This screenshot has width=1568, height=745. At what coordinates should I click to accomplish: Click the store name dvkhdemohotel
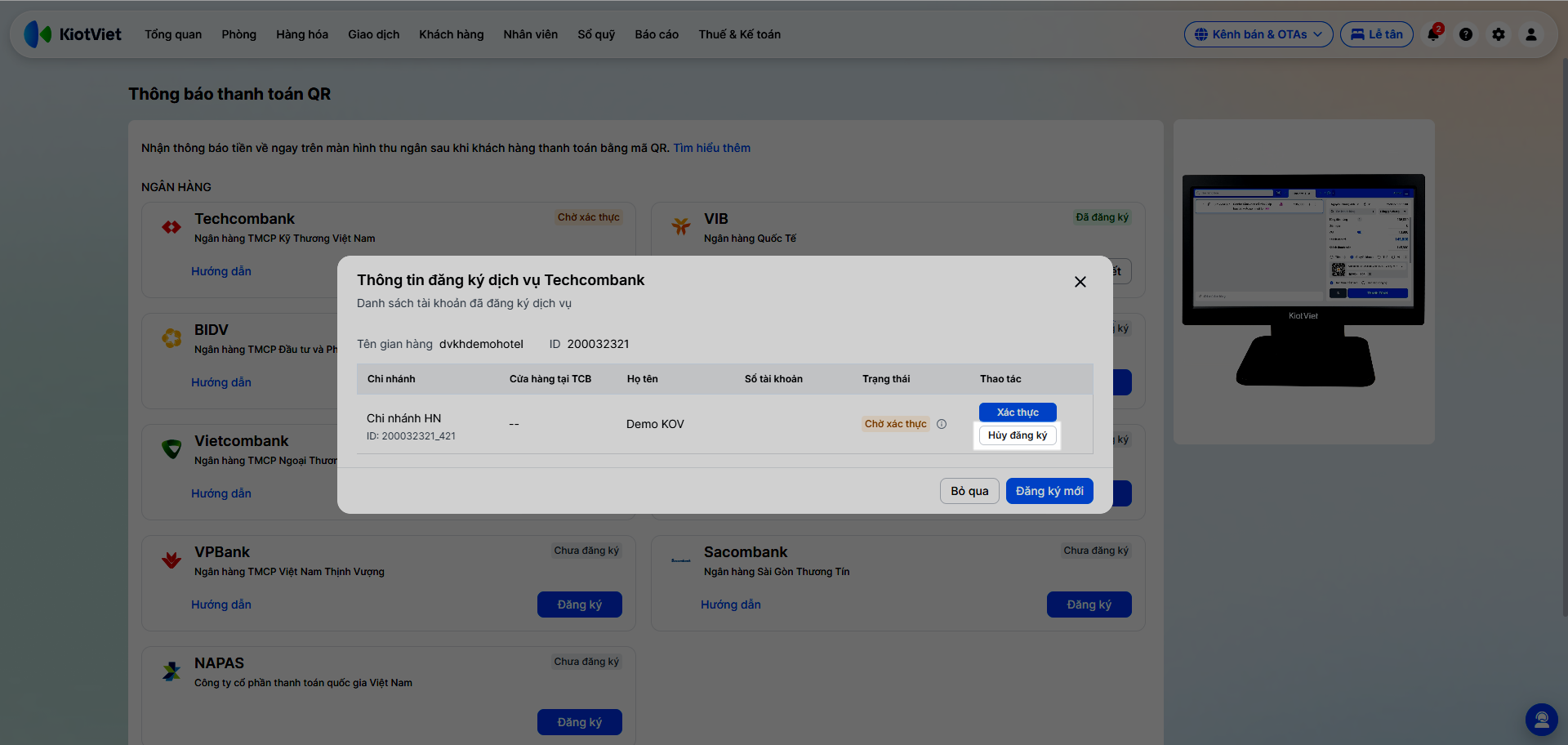coord(481,344)
